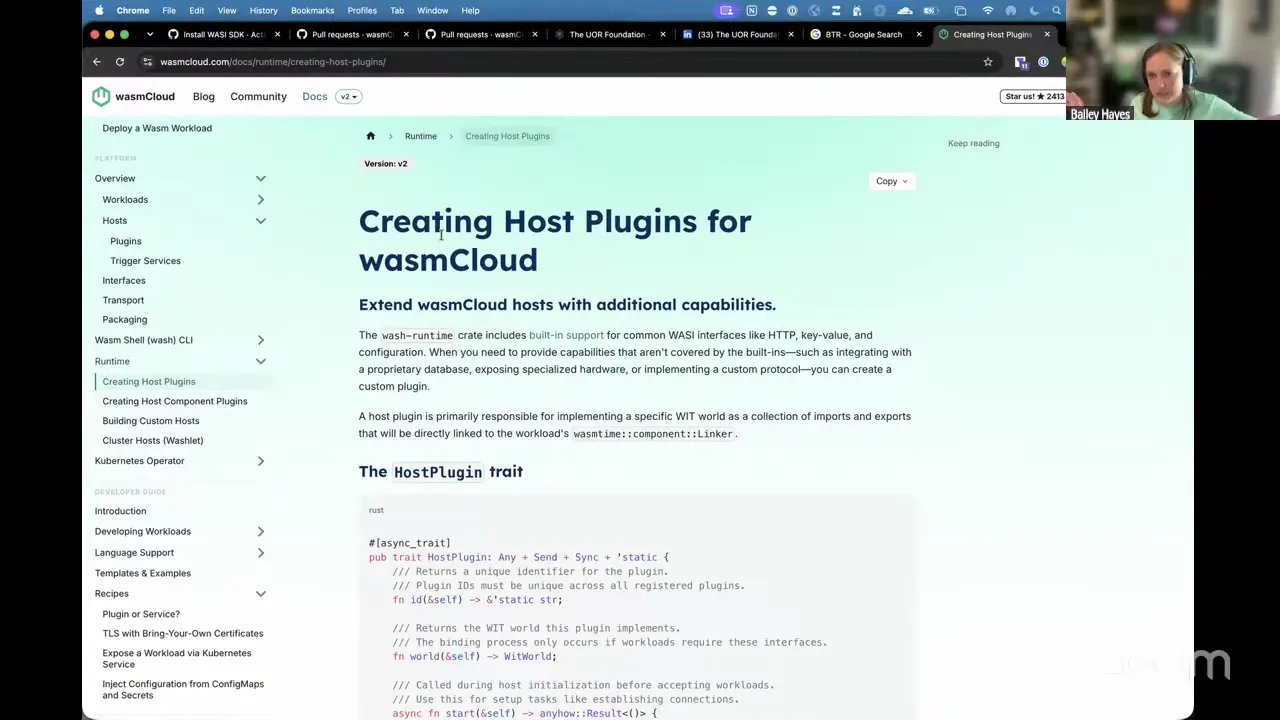The height and width of the screenshot is (720, 1280).
Task: Open the Interfaces sidebar page
Action: (124, 281)
